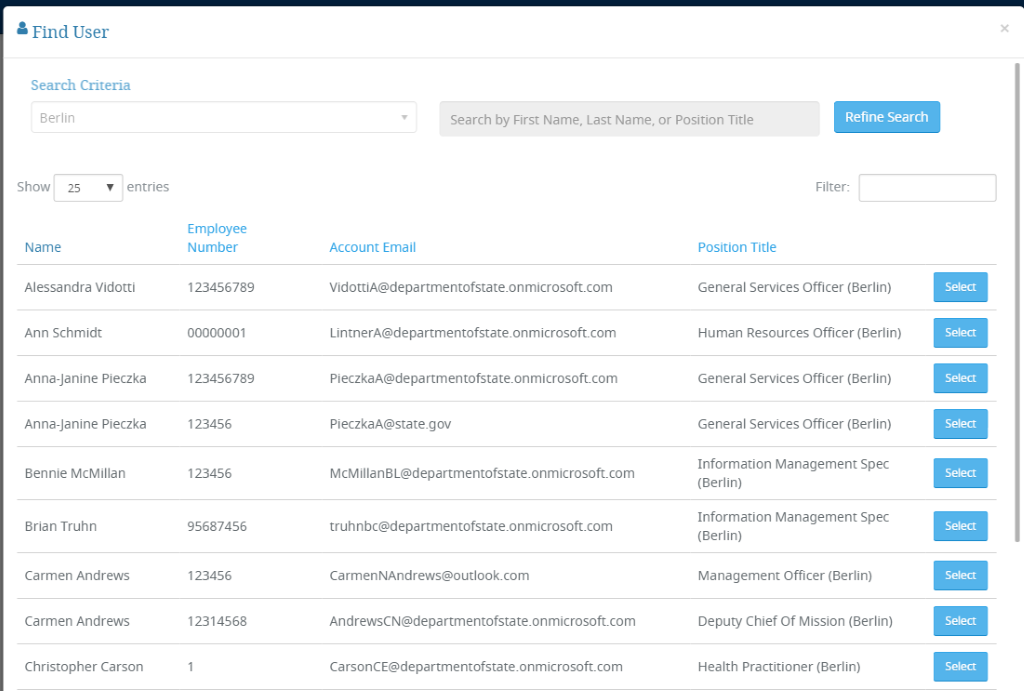Select Anna-Janine Pieczka with employee number 123456789
The height and width of the screenshot is (691, 1024).
click(x=960, y=378)
